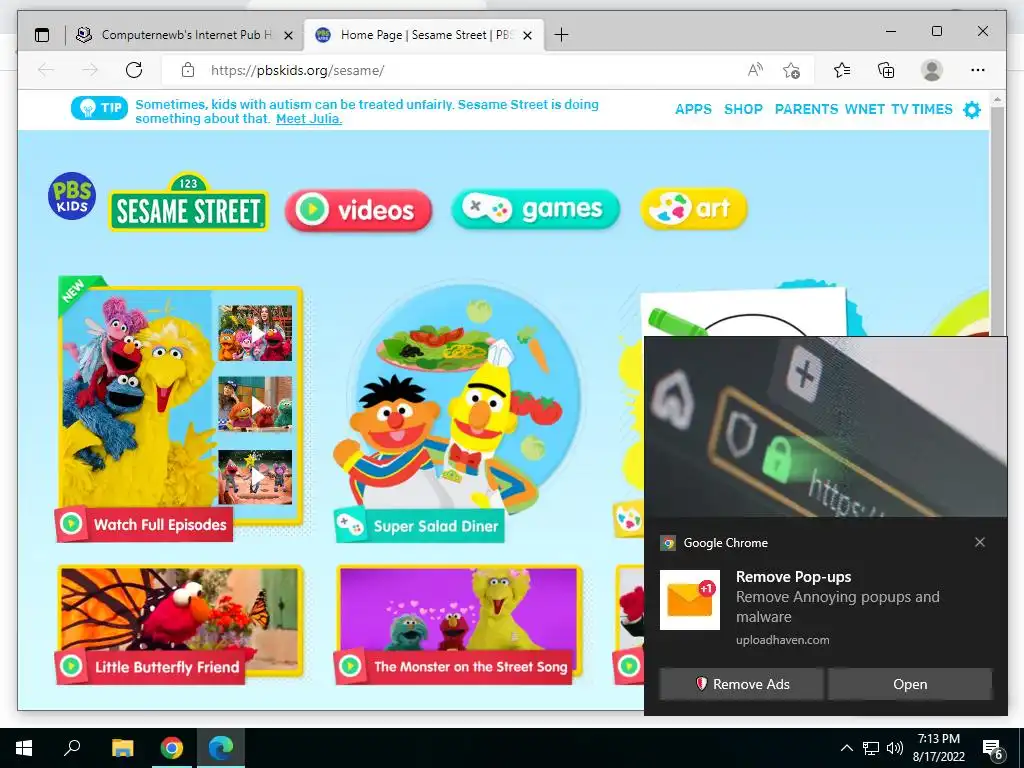Open the Action Center notifications icon
1024x768 pixels.
993,749
